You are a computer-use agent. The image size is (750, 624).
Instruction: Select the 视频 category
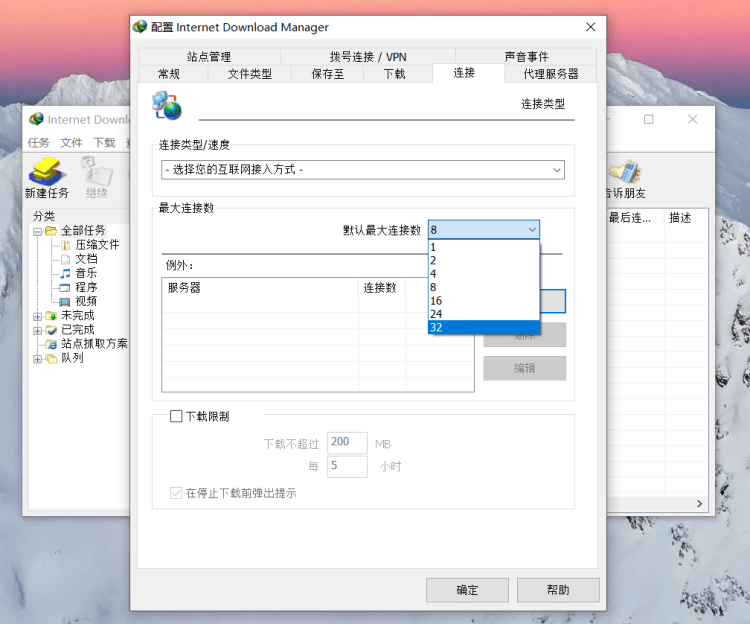(86, 301)
